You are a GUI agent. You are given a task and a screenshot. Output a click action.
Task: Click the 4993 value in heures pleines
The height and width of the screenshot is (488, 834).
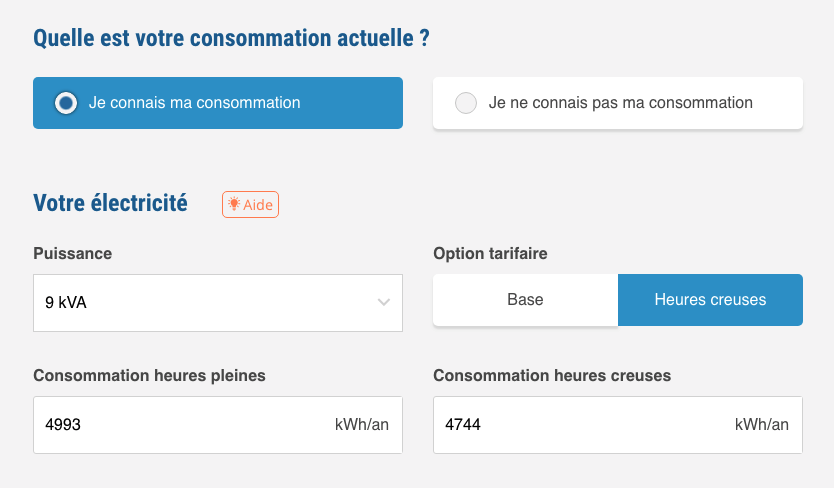click(x=63, y=424)
